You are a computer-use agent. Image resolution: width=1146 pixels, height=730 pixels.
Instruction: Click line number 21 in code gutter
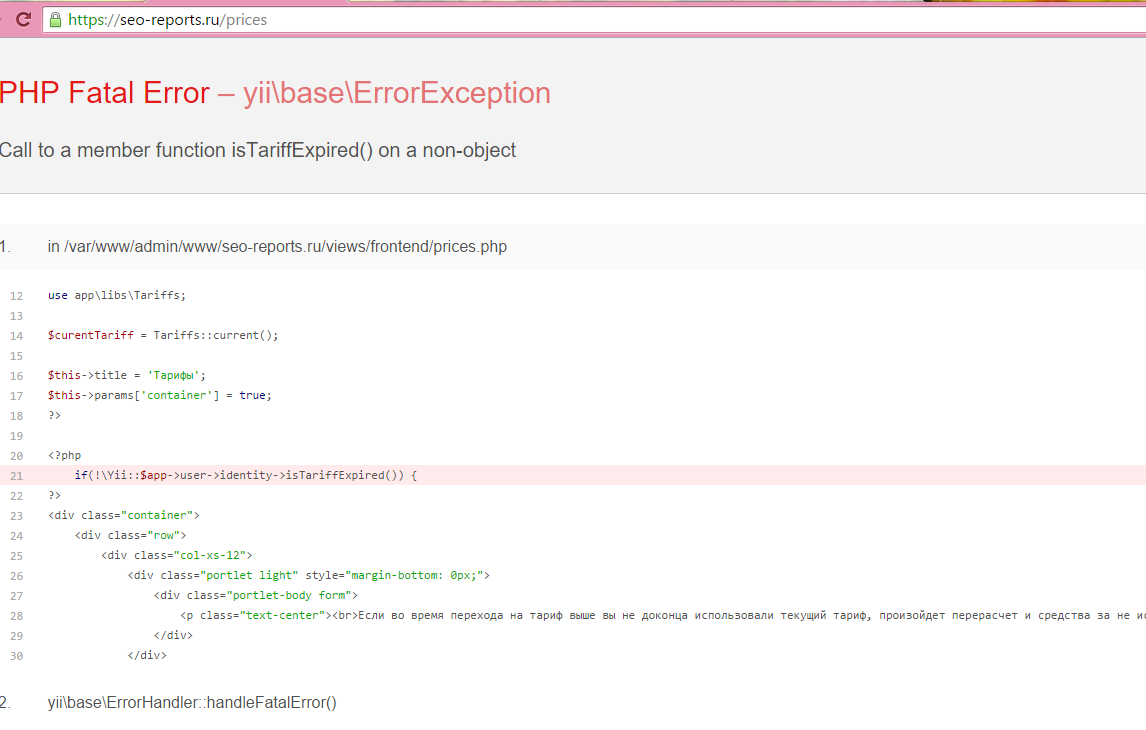pos(16,476)
